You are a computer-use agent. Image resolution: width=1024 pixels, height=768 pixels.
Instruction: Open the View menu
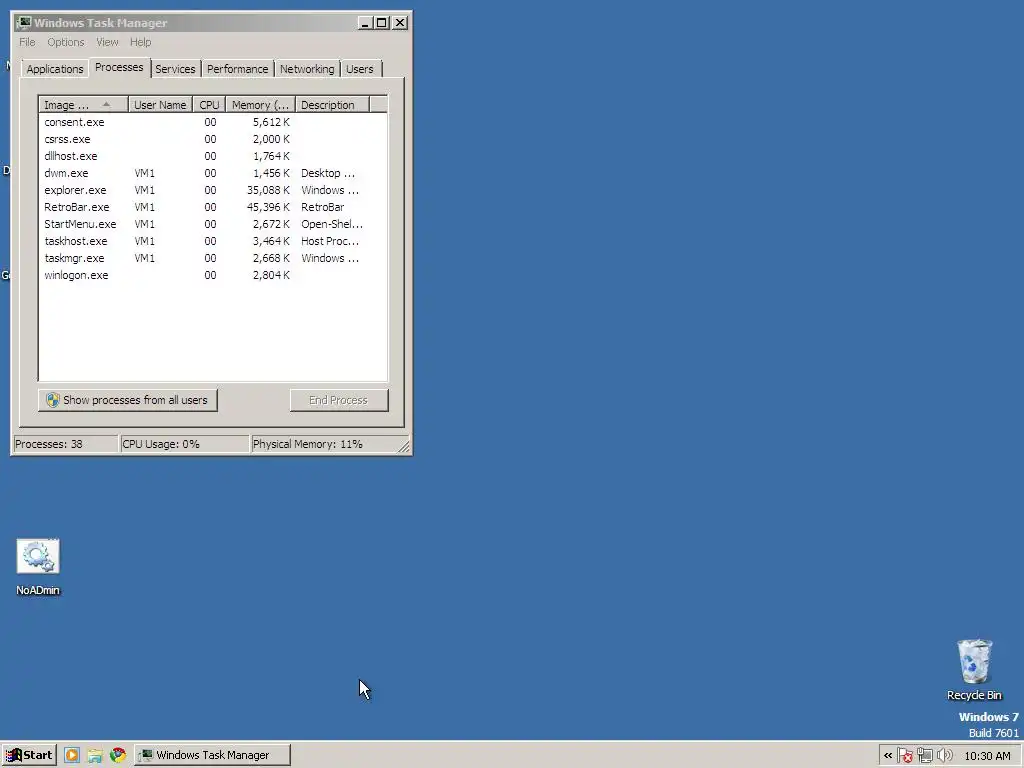pyautogui.click(x=107, y=42)
